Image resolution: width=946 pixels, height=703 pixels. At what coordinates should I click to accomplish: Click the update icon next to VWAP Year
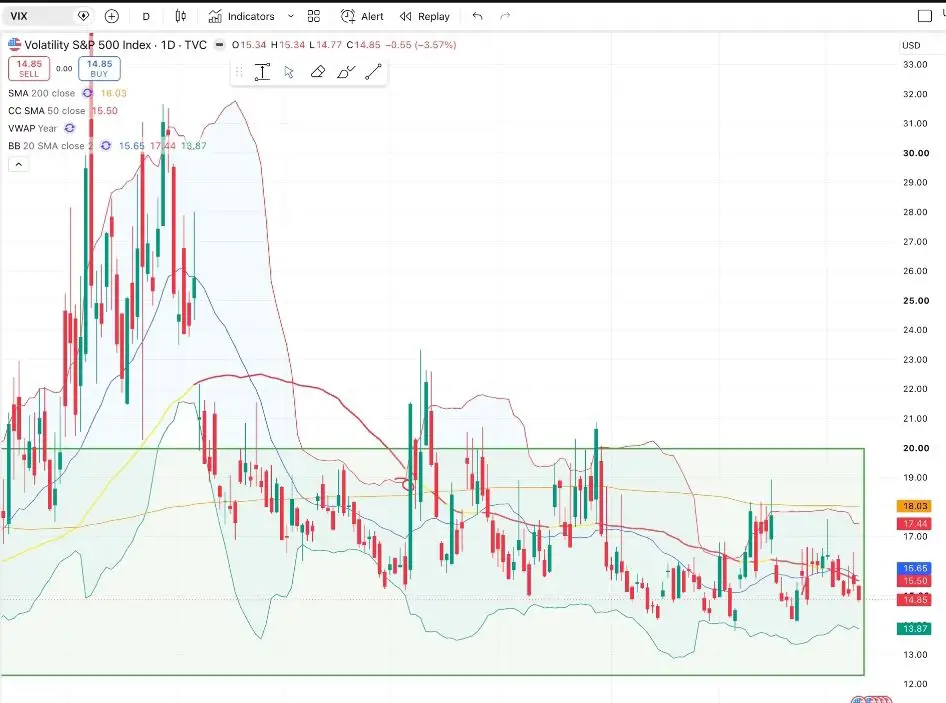click(70, 128)
